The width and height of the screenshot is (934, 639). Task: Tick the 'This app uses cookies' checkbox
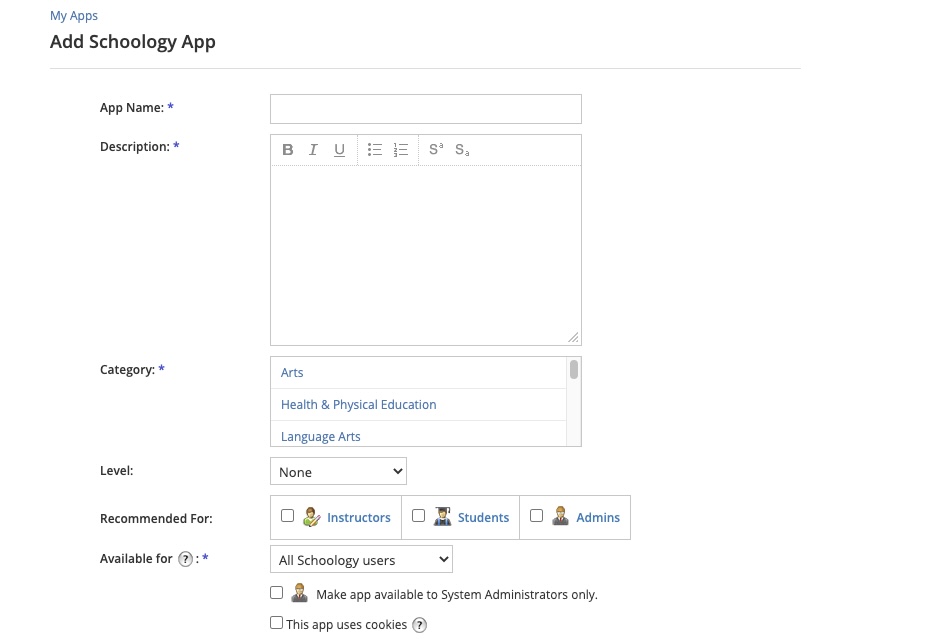tap(276, 623)
